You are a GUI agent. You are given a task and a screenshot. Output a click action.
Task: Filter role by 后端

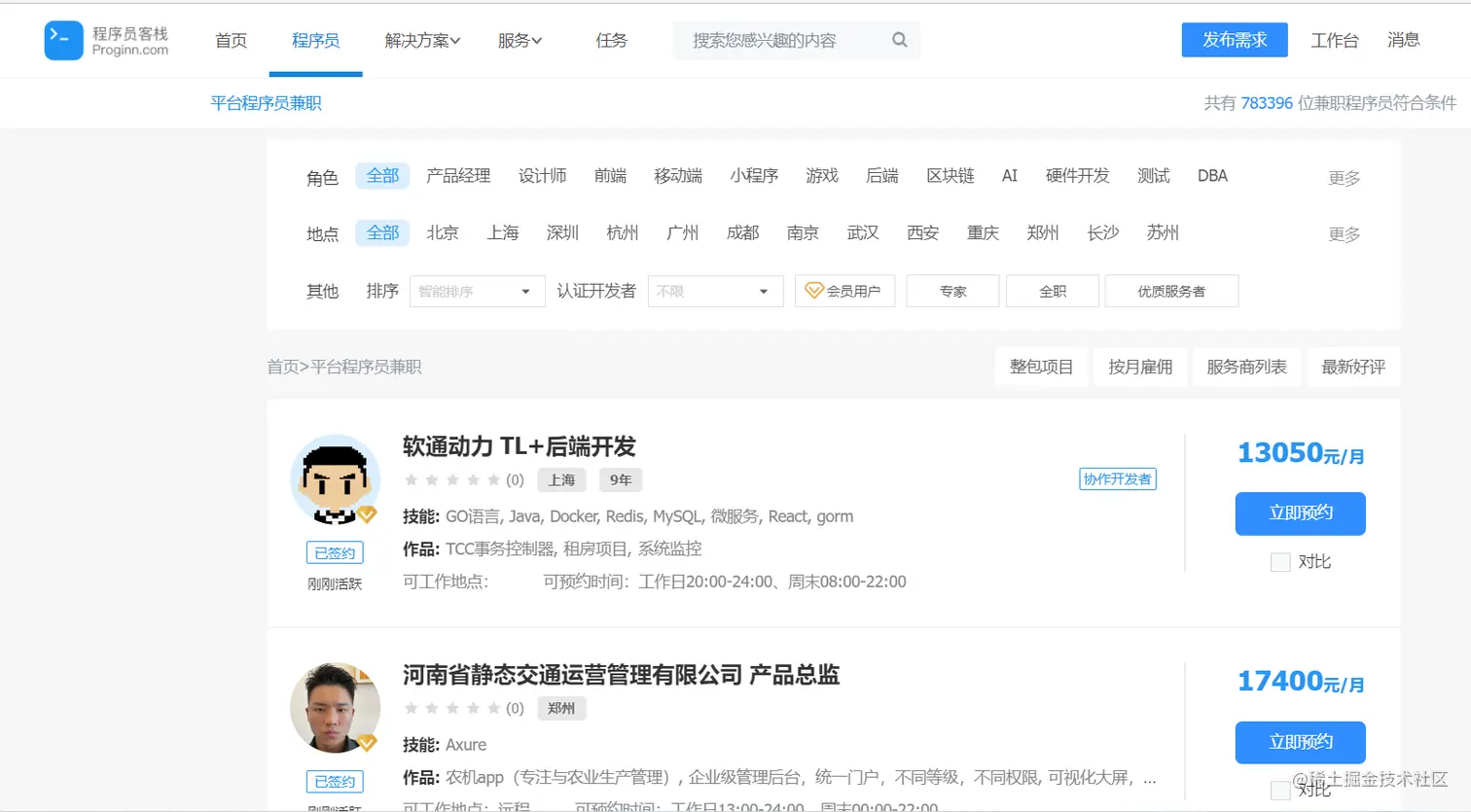pos(882,176)
